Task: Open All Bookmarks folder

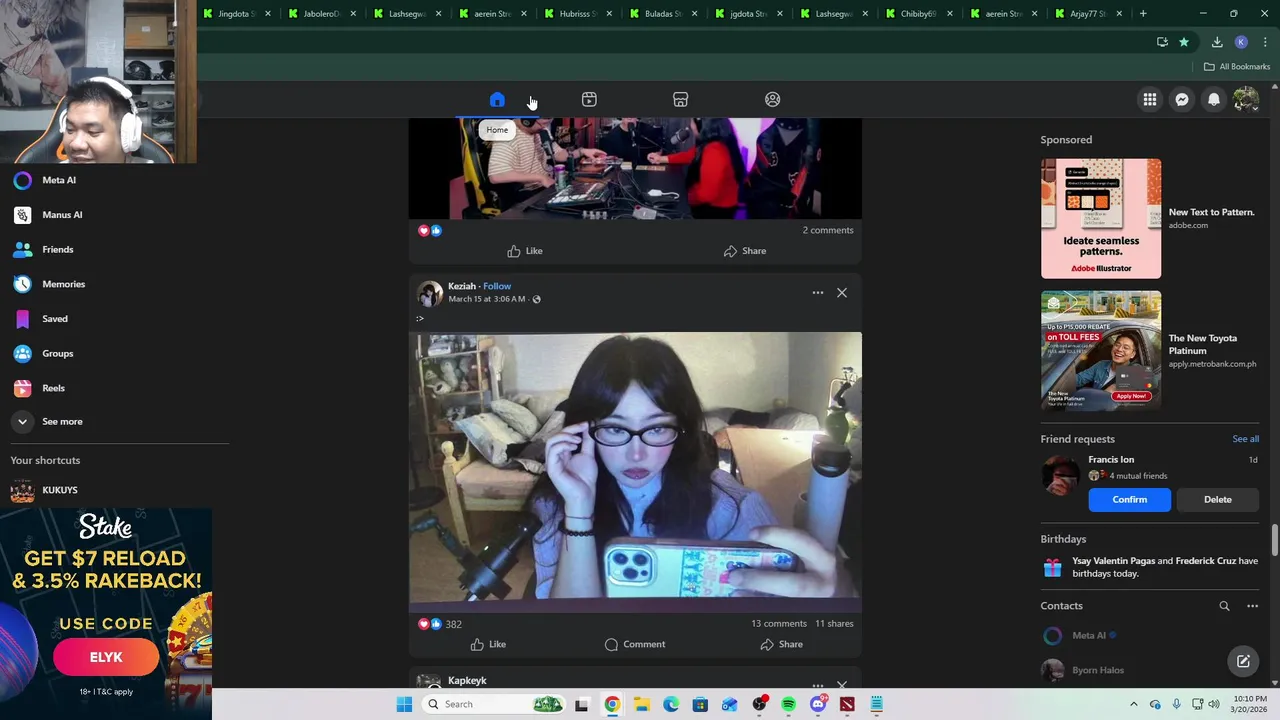Action: click(1237, 67)
